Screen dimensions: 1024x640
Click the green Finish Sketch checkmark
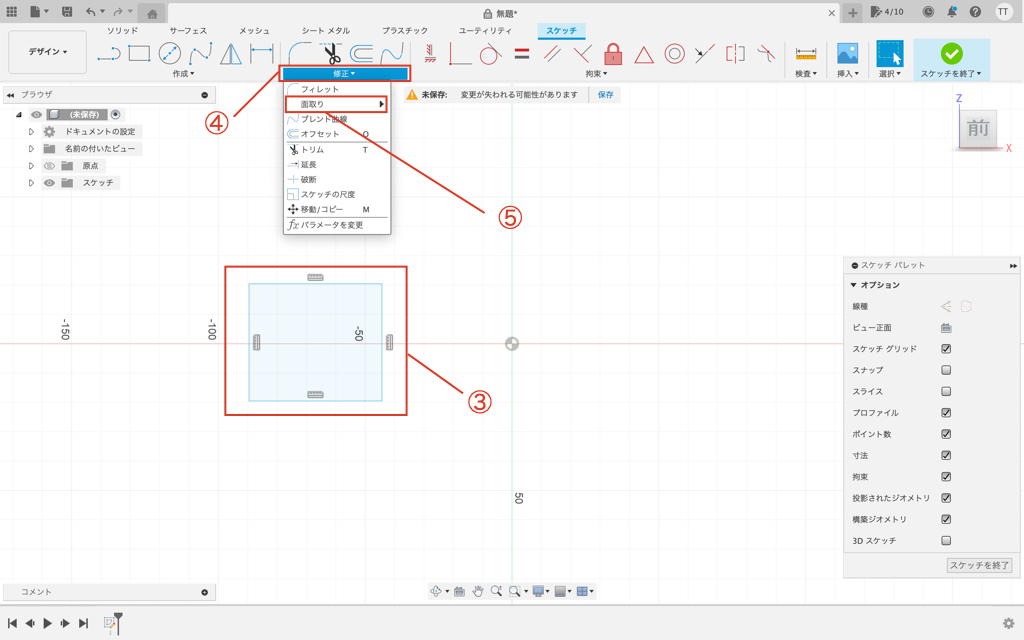coord(952,54)
